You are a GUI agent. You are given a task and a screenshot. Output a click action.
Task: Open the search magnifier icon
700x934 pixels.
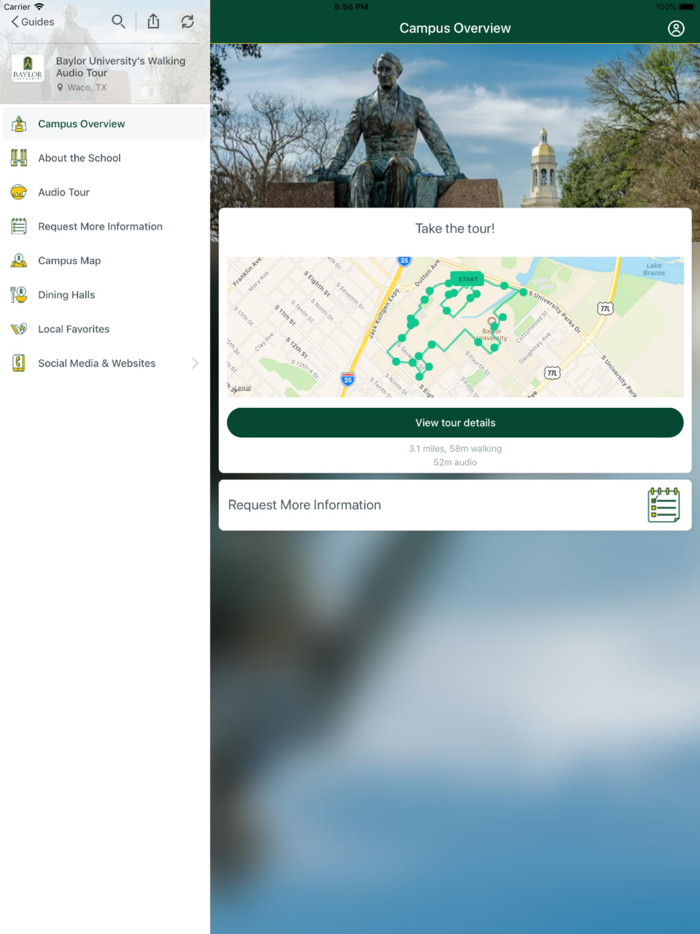(118, 22)
